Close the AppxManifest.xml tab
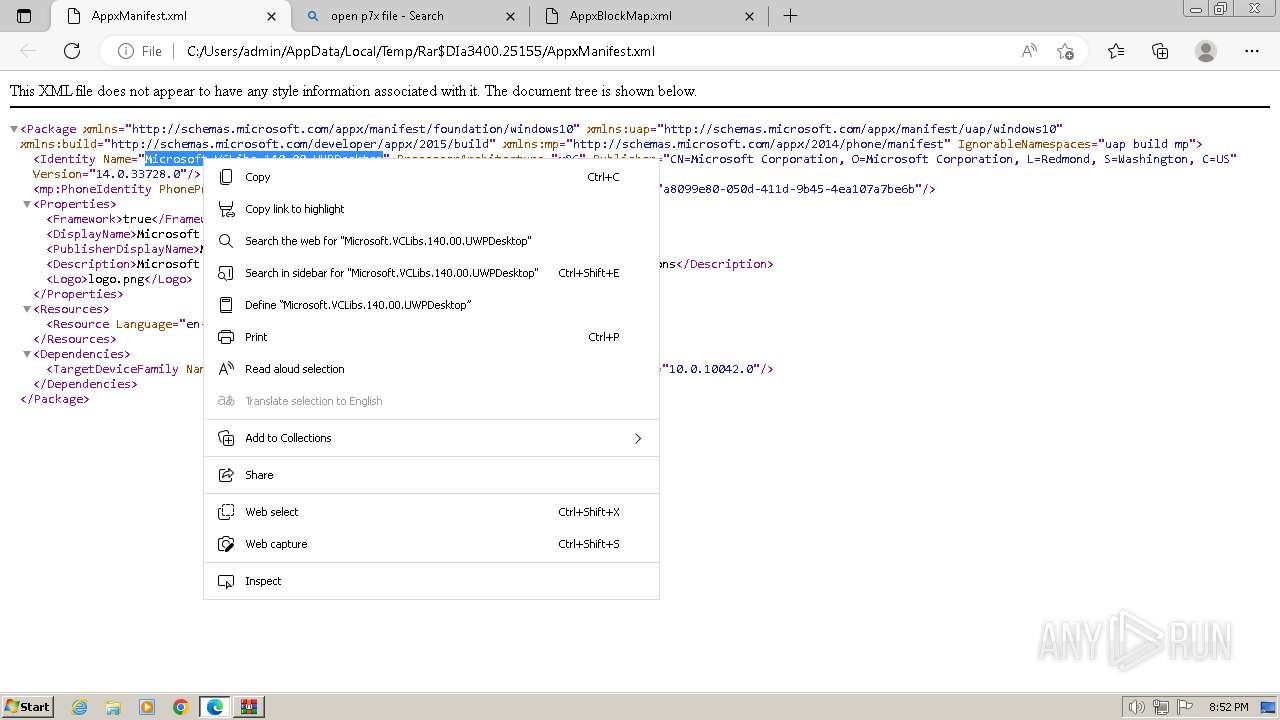1280x720 pixels. point(272,16)
